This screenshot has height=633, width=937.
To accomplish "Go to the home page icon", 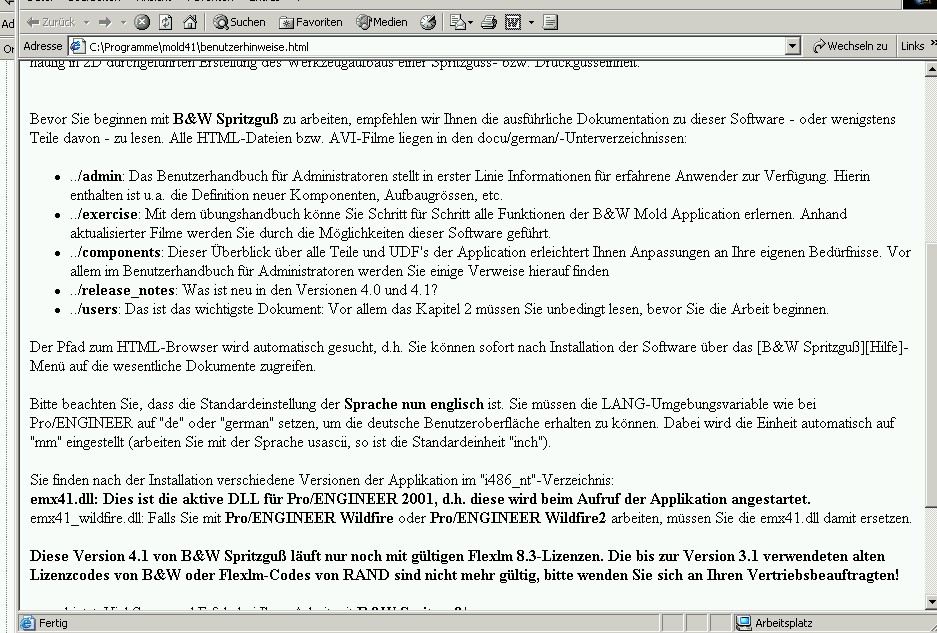I will 190,23.
